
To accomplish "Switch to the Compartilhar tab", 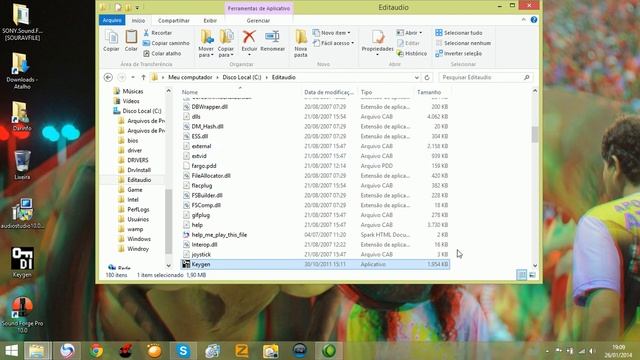I will [173, 20].
